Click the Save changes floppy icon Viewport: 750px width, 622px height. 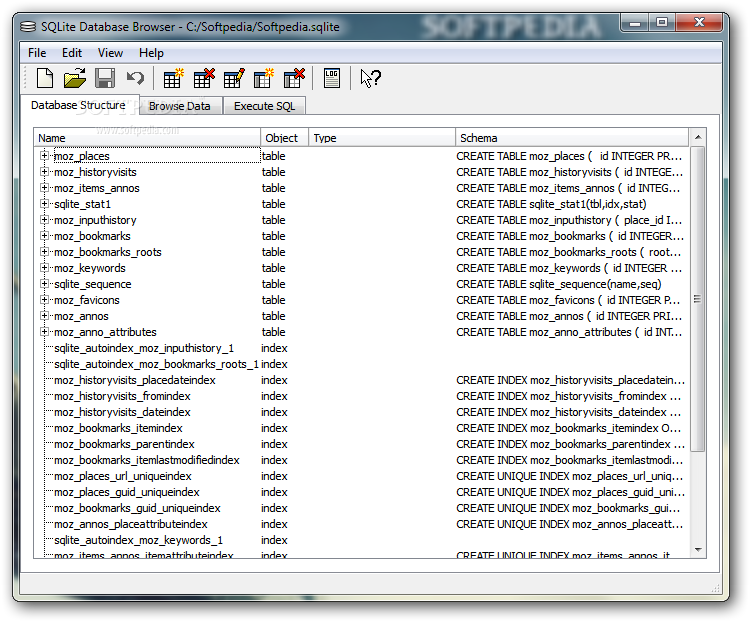click(x=105, y=78)
